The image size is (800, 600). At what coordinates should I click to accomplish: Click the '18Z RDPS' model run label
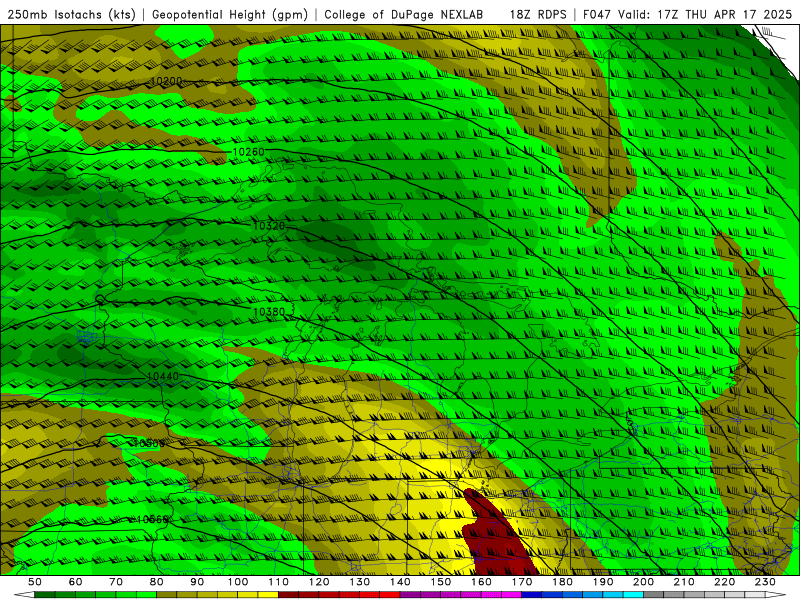coord(538,14)
